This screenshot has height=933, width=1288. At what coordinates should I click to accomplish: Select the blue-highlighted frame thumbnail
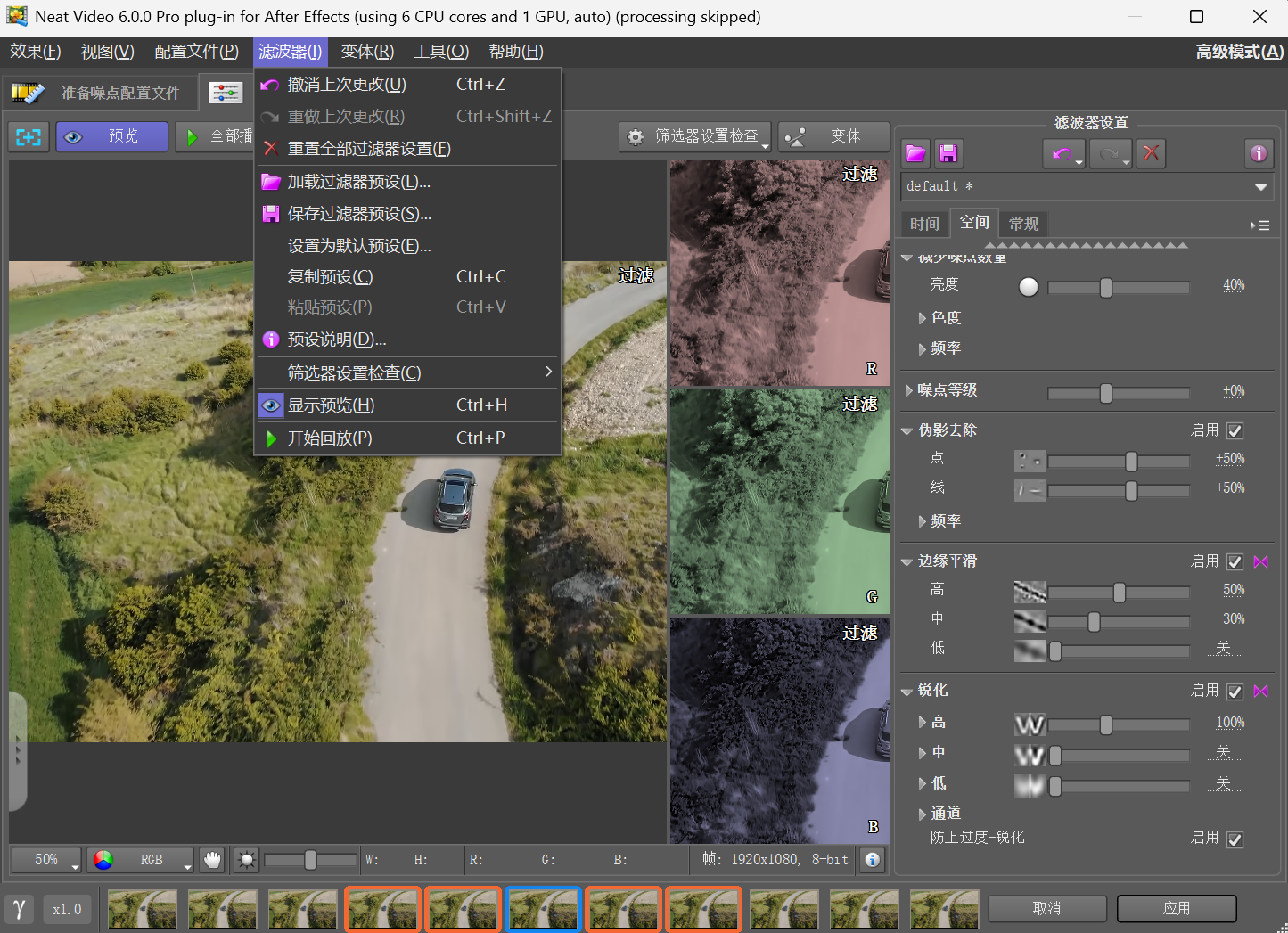pyautogui.click(x=543, y=909)
